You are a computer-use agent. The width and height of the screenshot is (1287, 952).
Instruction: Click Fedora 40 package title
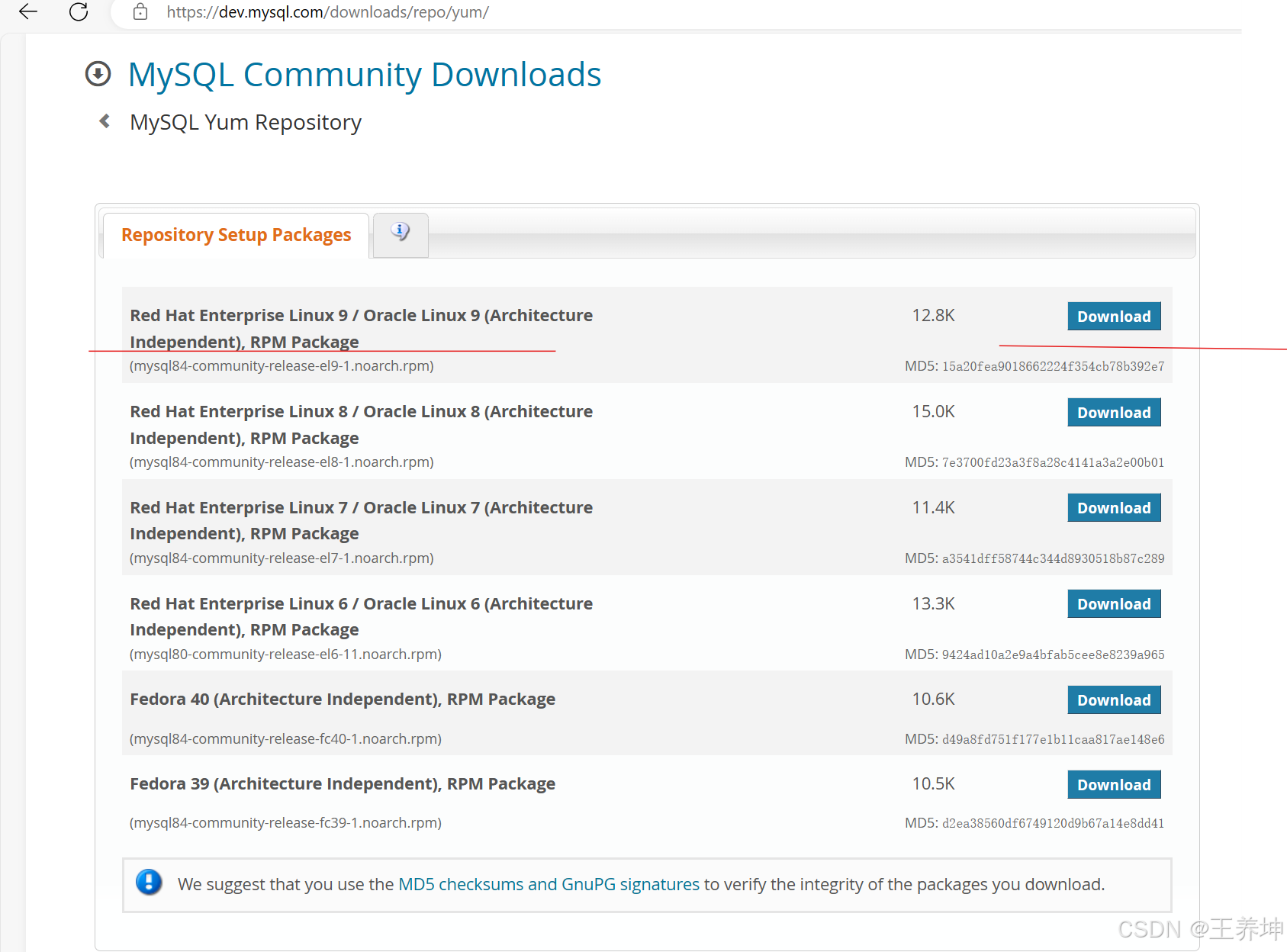point(343,700)
